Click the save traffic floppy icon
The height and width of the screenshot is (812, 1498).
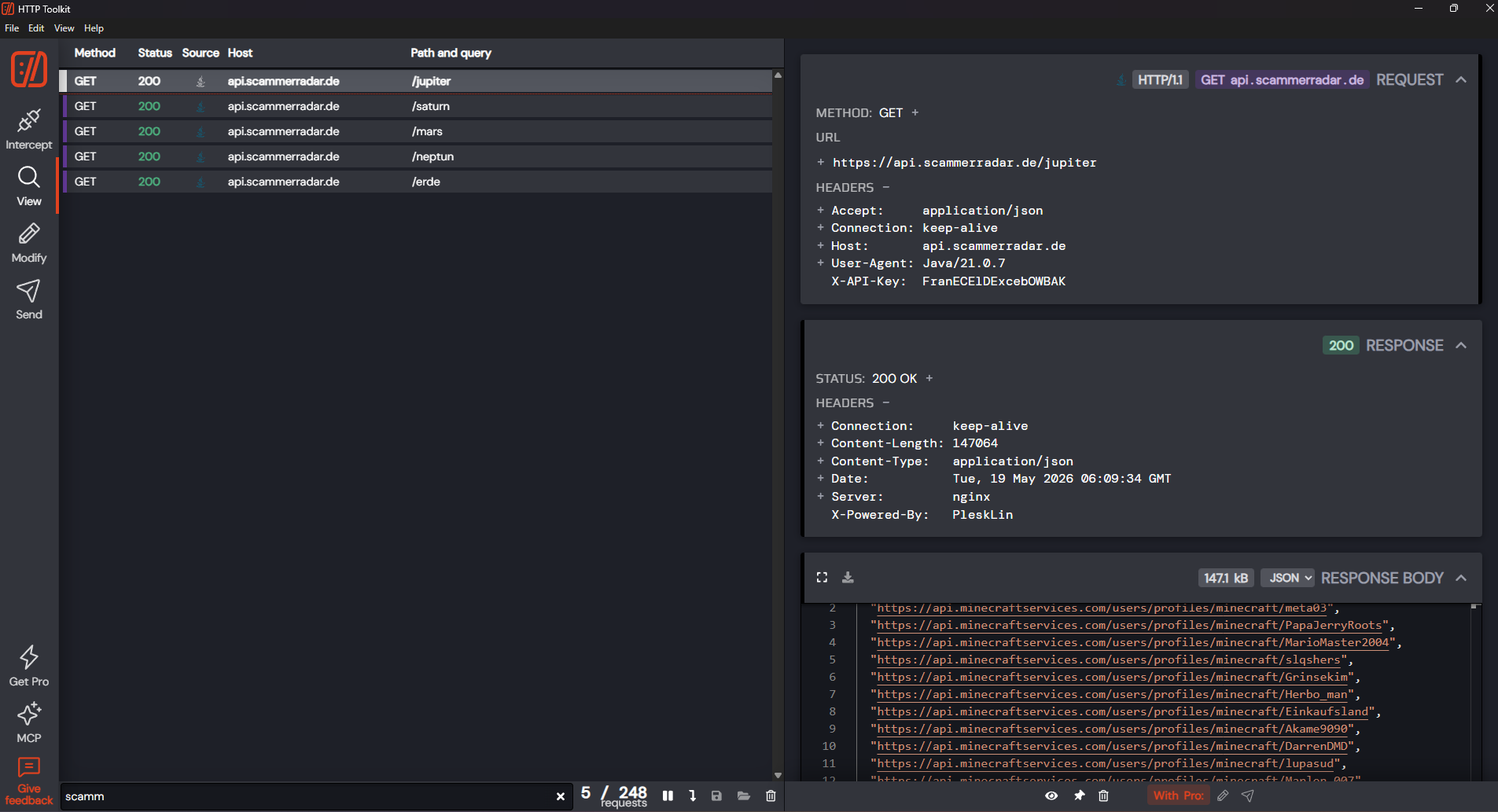(716, 795)
